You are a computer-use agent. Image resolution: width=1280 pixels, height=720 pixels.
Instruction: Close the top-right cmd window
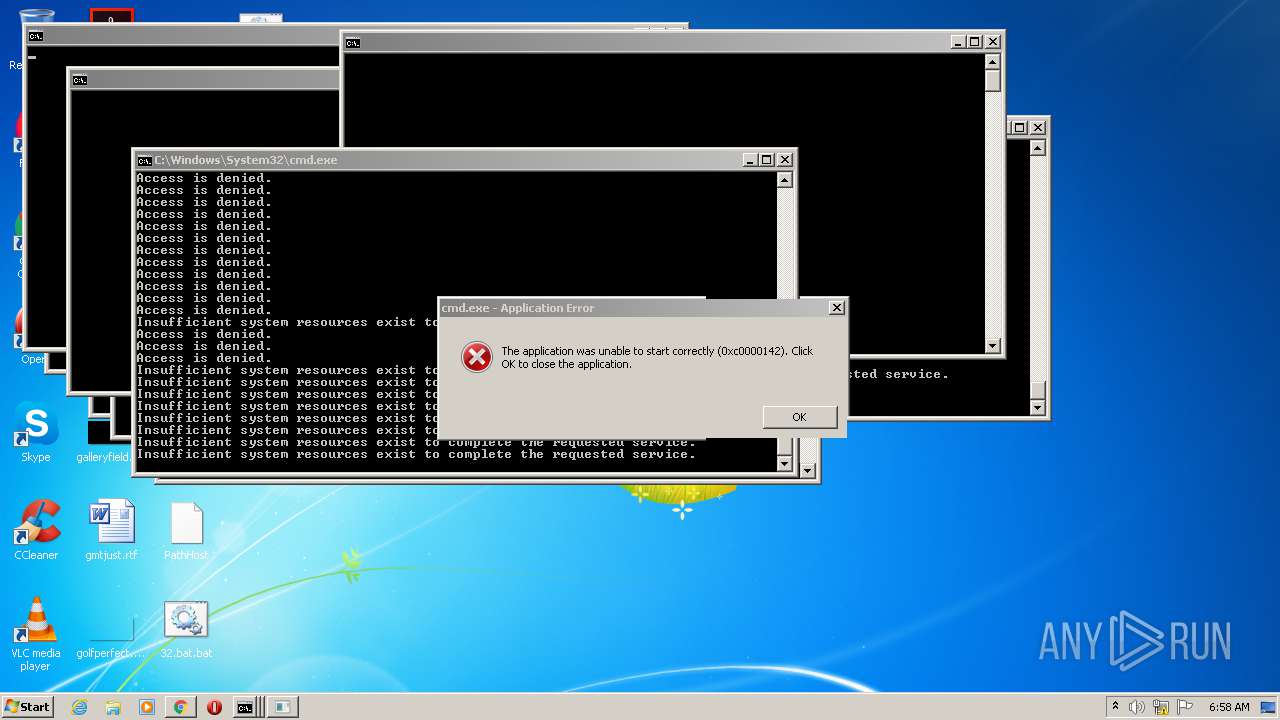click(x=992, y=42)
